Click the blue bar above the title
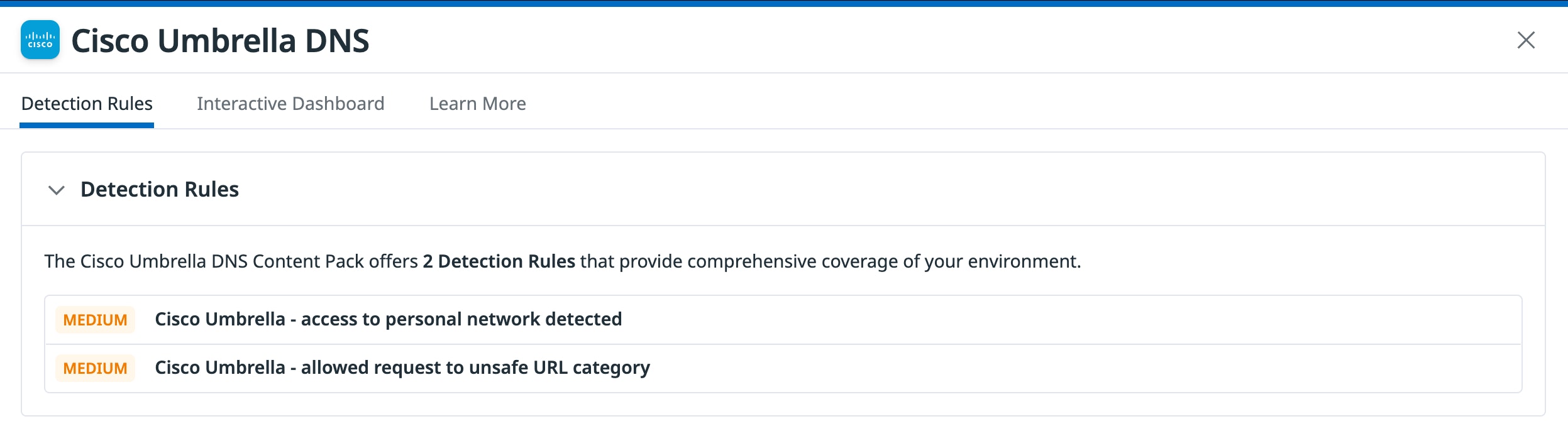The height and width of the screenshot is (436, 1568). click(784, 3)
